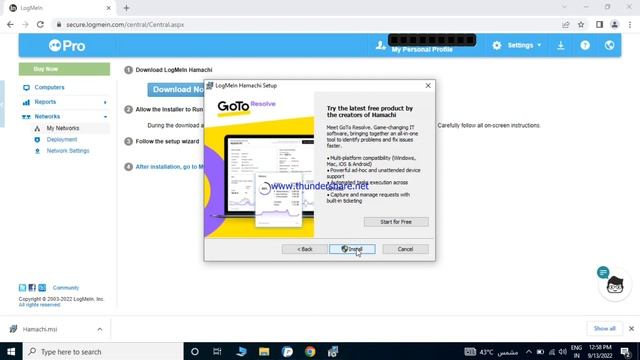
Task: Click the Settings gear icon
Action: pyautogui.click(x=496, y=45)
